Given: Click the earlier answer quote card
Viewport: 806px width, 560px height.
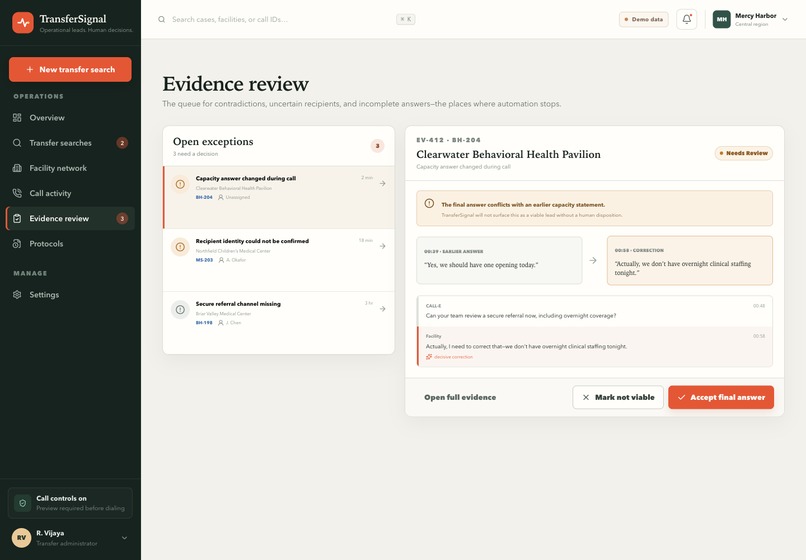Looking at the screenshot, I should (x=499, y=260).
